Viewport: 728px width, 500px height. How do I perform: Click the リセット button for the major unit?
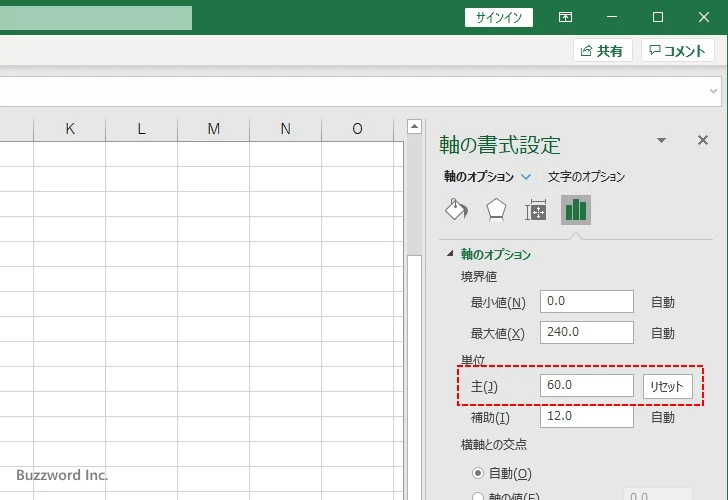point(667,386)
